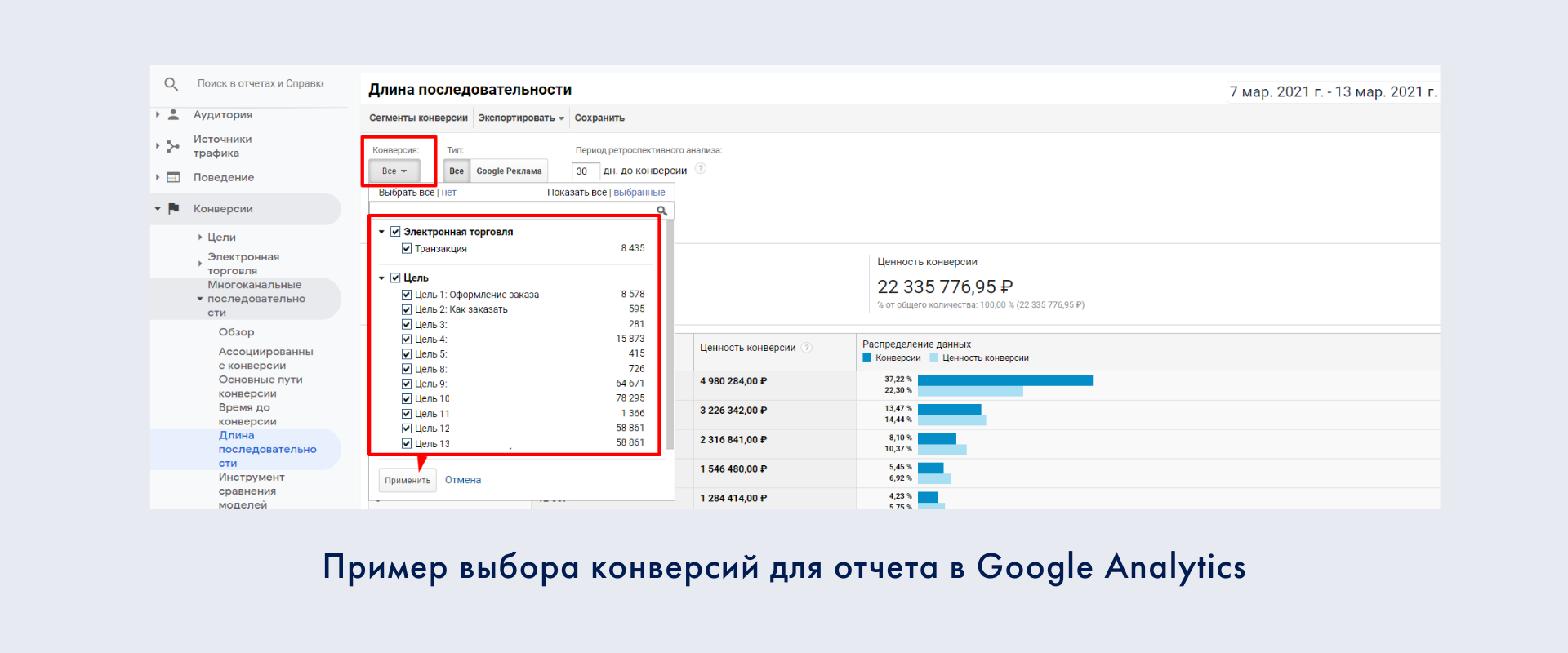Click the search icon in conversion dropdown
Viewport: 1568px width, 653px height.
662,211
